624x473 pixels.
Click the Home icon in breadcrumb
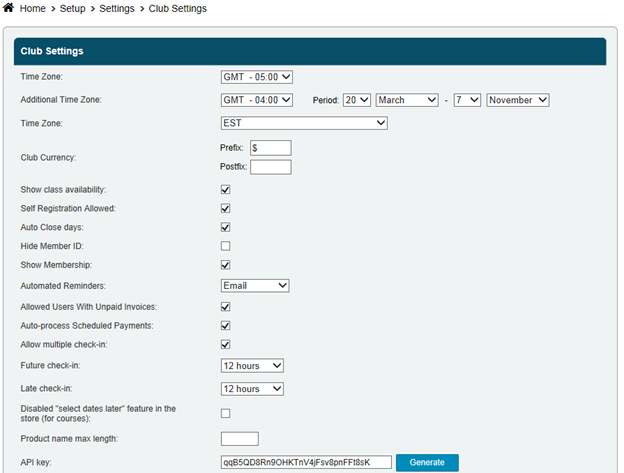pos(9,9)
